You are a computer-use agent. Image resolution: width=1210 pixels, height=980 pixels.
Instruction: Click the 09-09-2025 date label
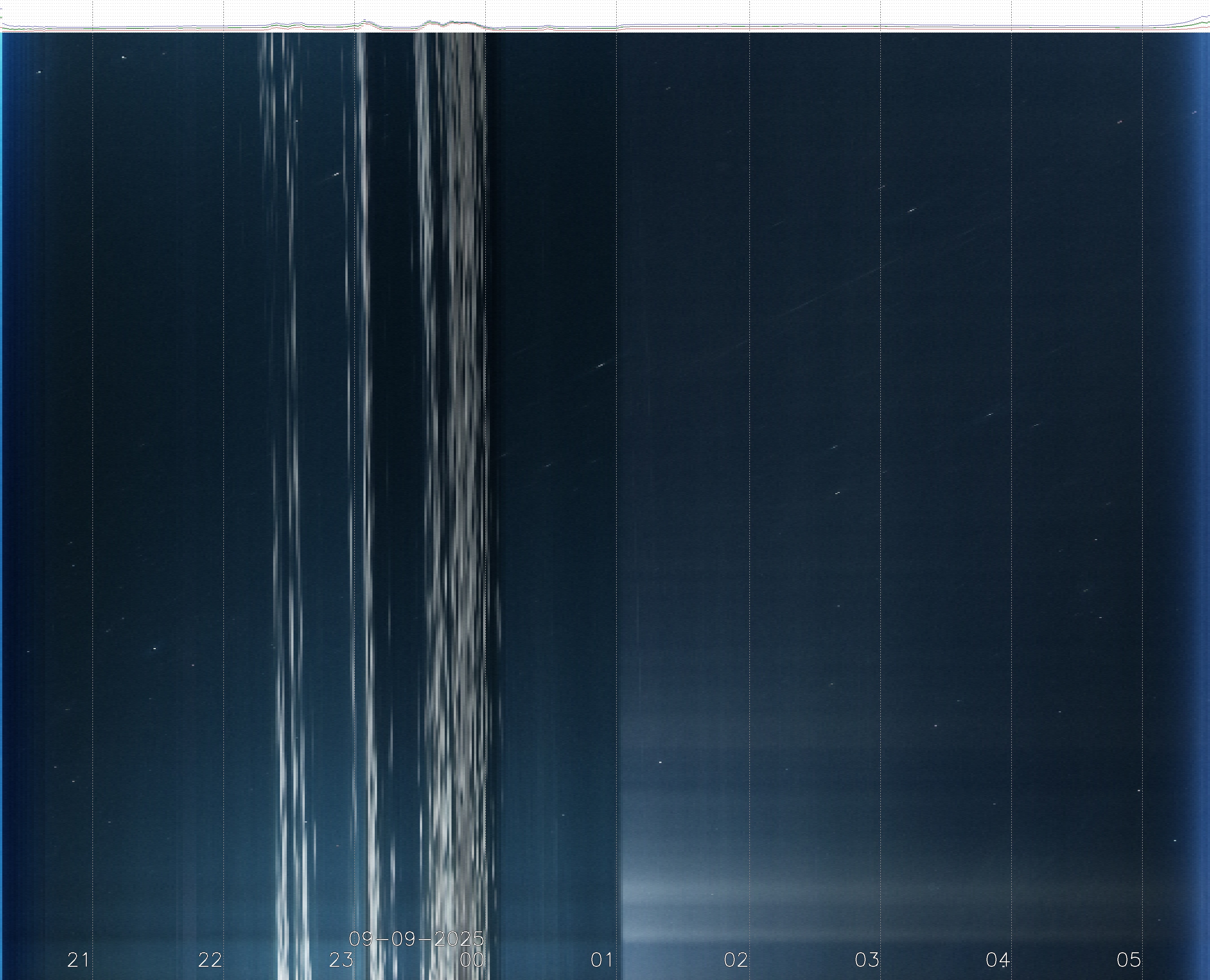click(x=416, y=939)
